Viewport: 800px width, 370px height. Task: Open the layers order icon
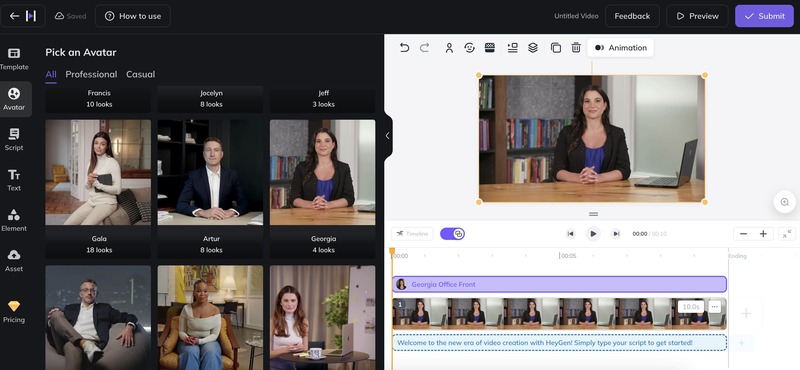[x=533, y=48]
